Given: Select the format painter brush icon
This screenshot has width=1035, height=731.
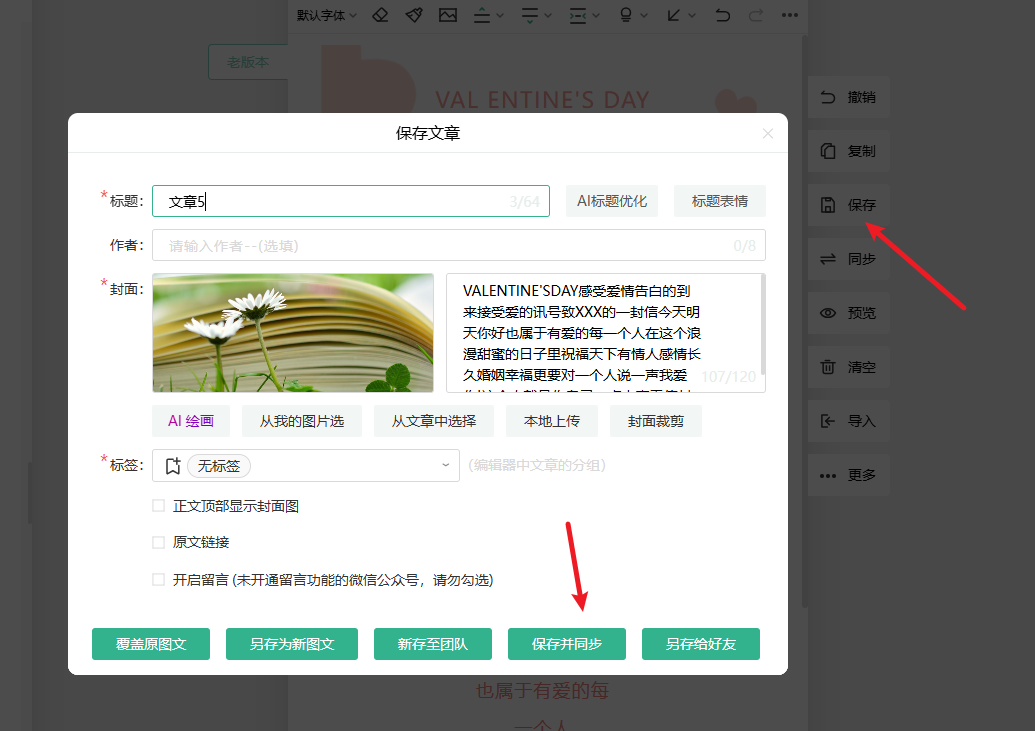Looking at the screenshot, I should [x=414, y=15].
